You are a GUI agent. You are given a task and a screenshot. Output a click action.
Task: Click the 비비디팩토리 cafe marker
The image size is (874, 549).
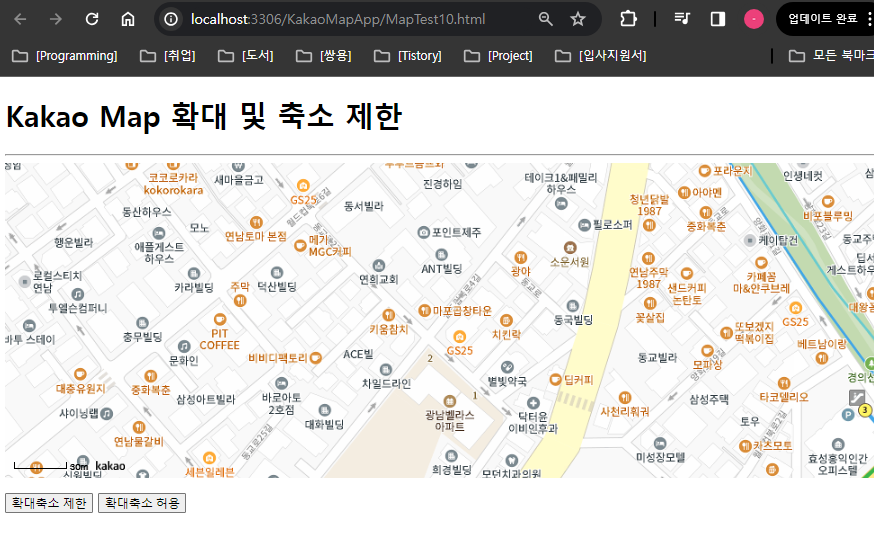315,358
